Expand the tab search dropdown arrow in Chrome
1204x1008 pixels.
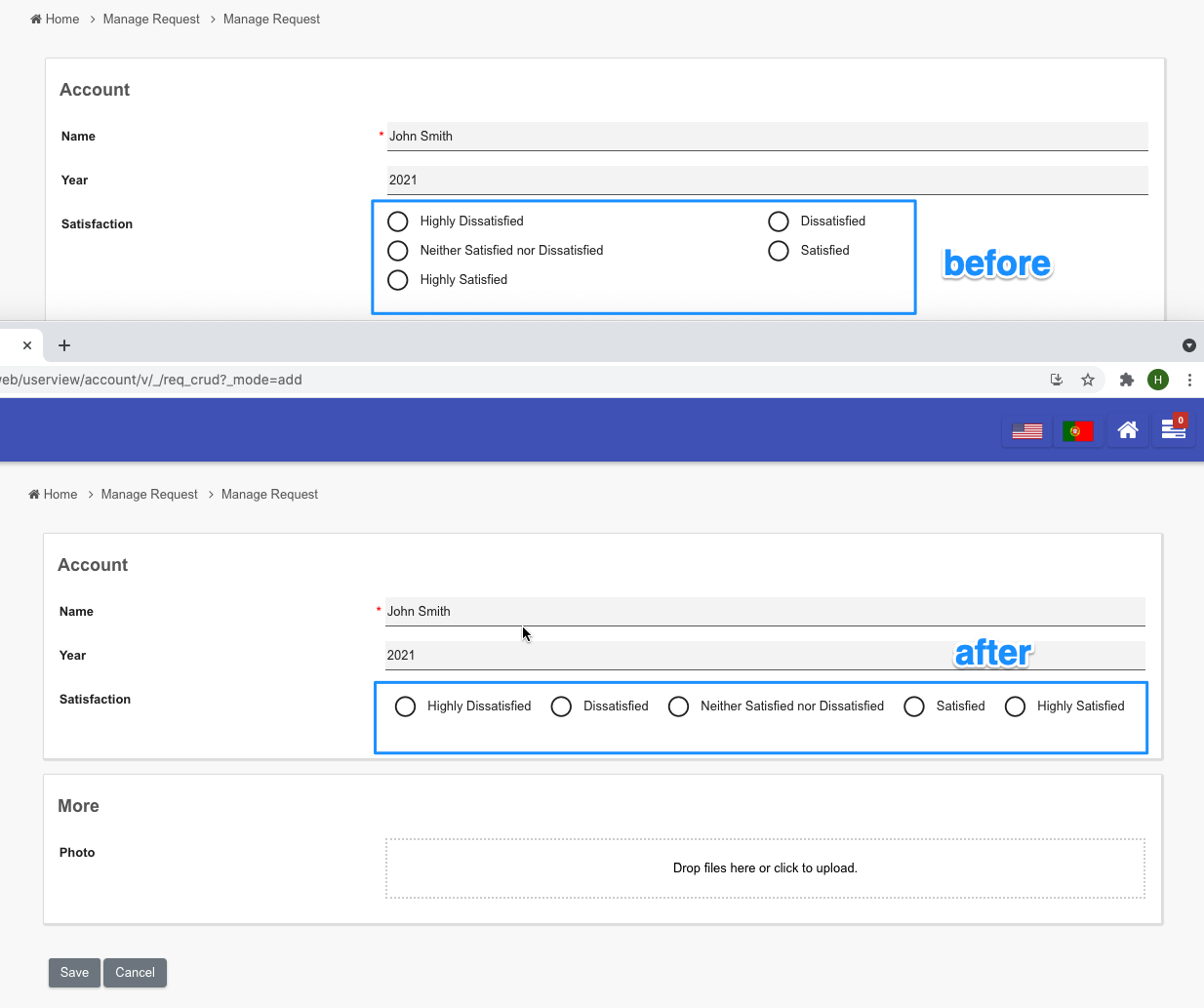pos(1188,345)
